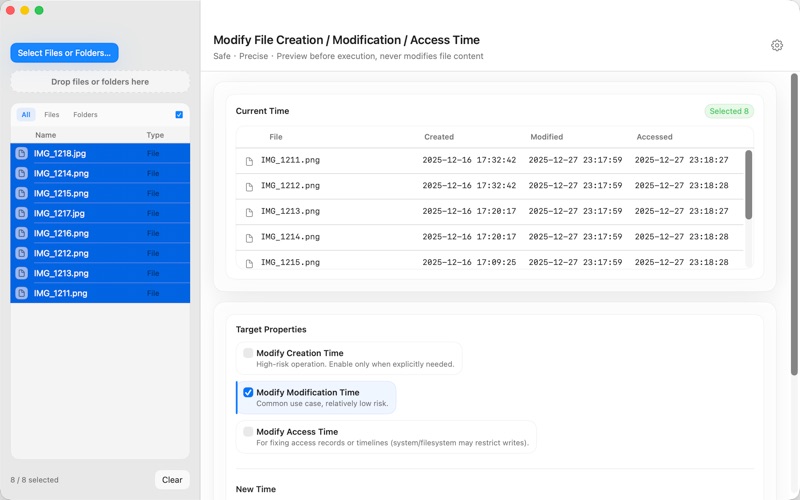Click the Created column header
Viewport: 800px width, 500px height.
[x=439, y=137]
